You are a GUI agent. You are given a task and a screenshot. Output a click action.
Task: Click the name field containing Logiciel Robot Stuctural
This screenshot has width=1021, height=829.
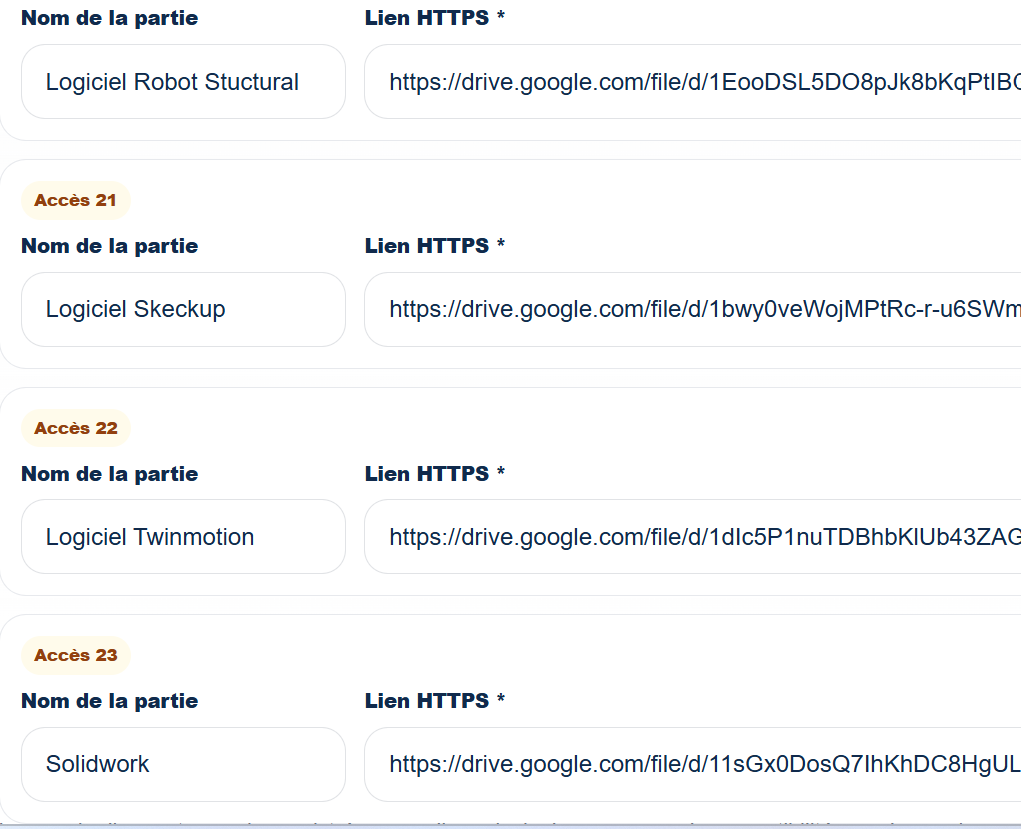pyautogui.click(x=183, y=81)
